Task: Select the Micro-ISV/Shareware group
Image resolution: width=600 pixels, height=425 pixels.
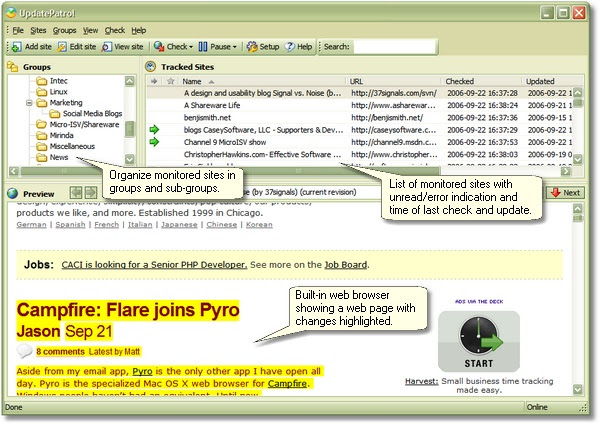Action: click(78, 124)
